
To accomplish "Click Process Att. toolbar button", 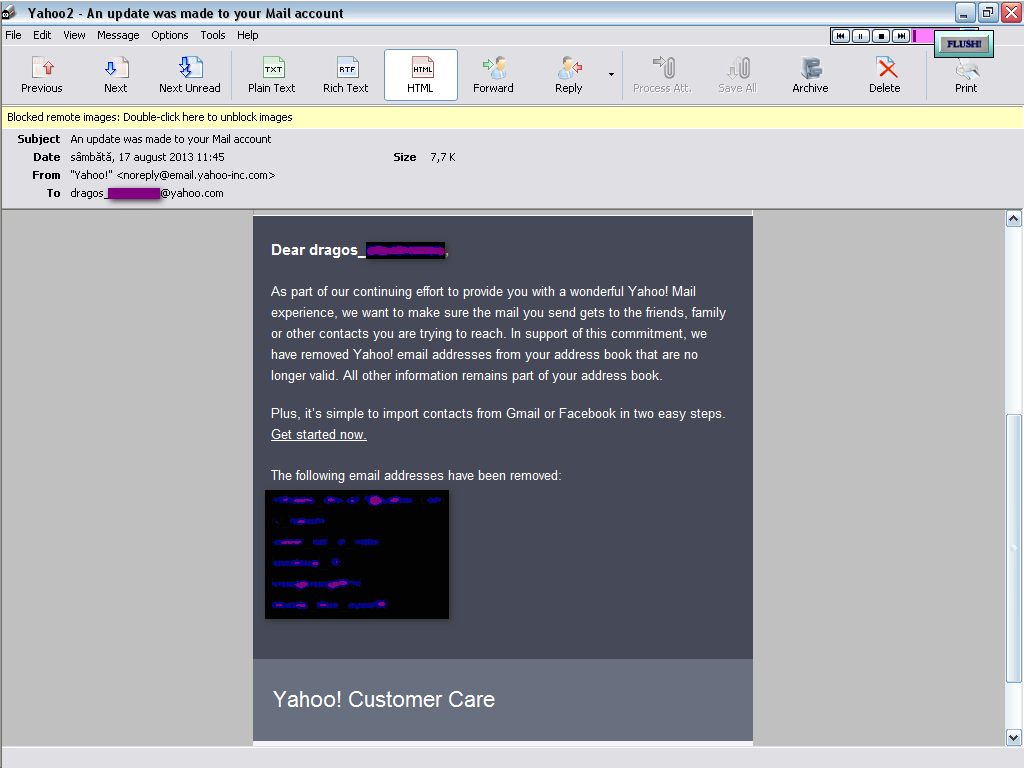I will (x=662, y=75).
